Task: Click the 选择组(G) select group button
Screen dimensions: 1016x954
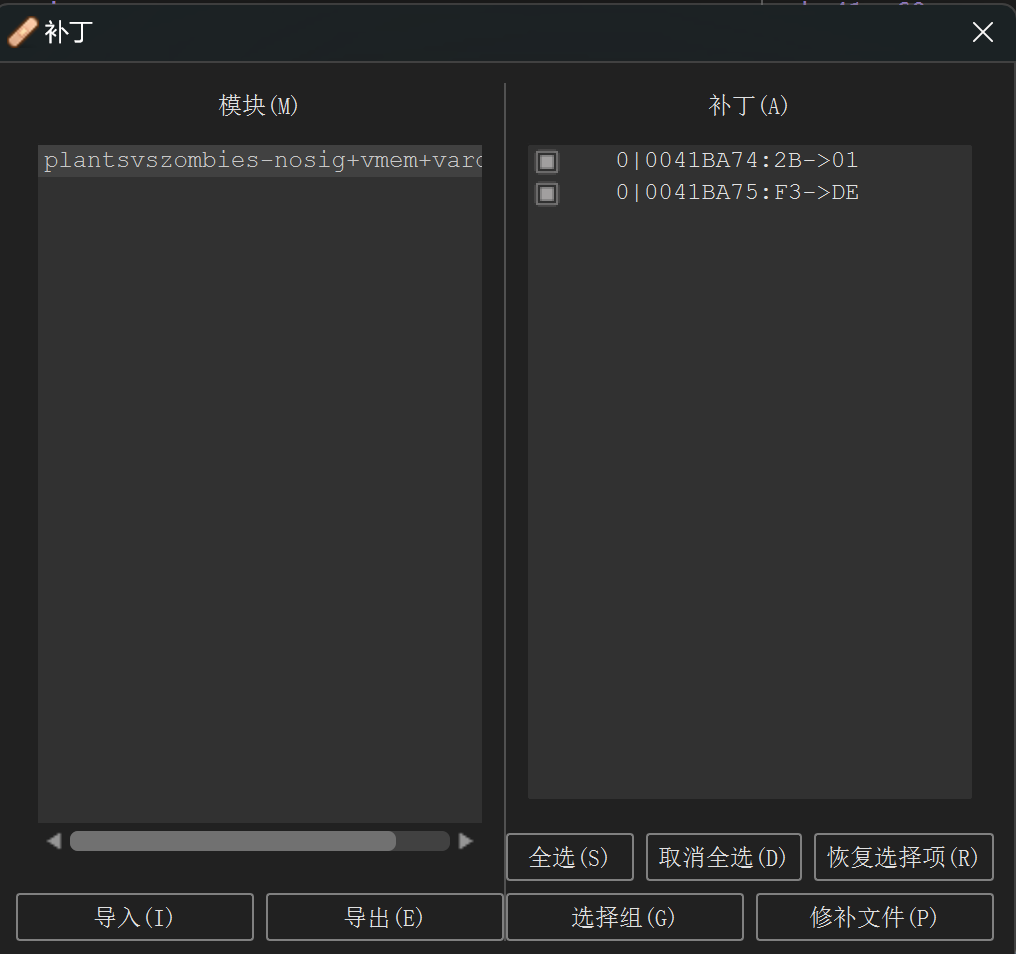Action: tap(624, 917)
